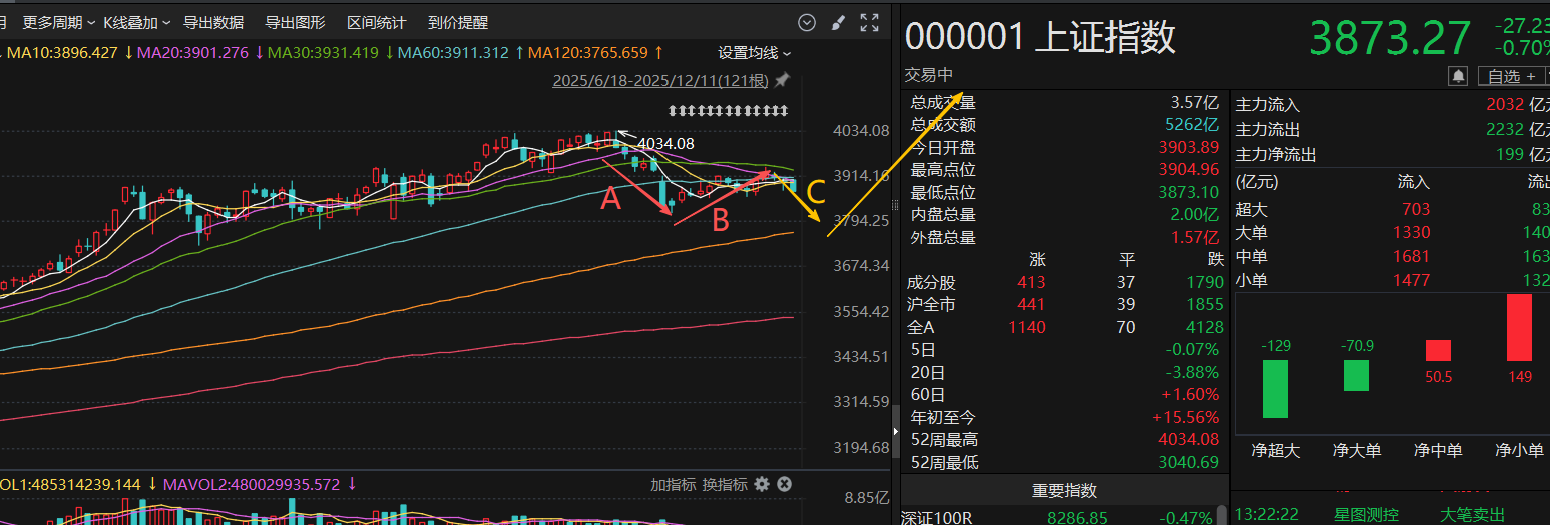Close the volume indicator panel

785,484
